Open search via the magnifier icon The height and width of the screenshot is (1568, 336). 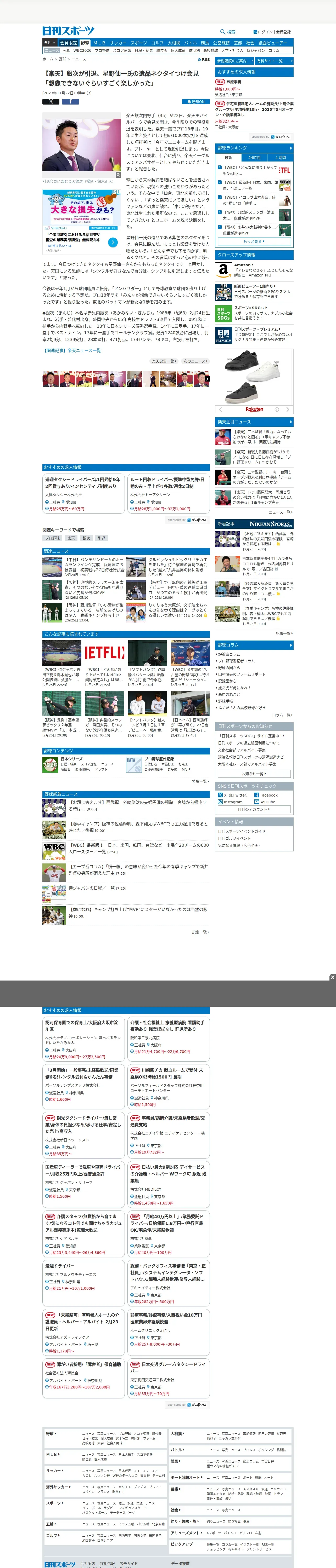[223, 32]
